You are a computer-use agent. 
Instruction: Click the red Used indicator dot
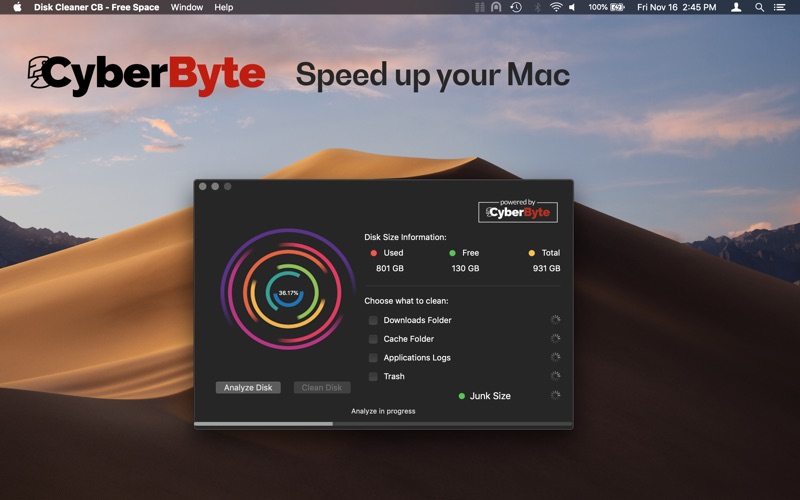point(373,253)
